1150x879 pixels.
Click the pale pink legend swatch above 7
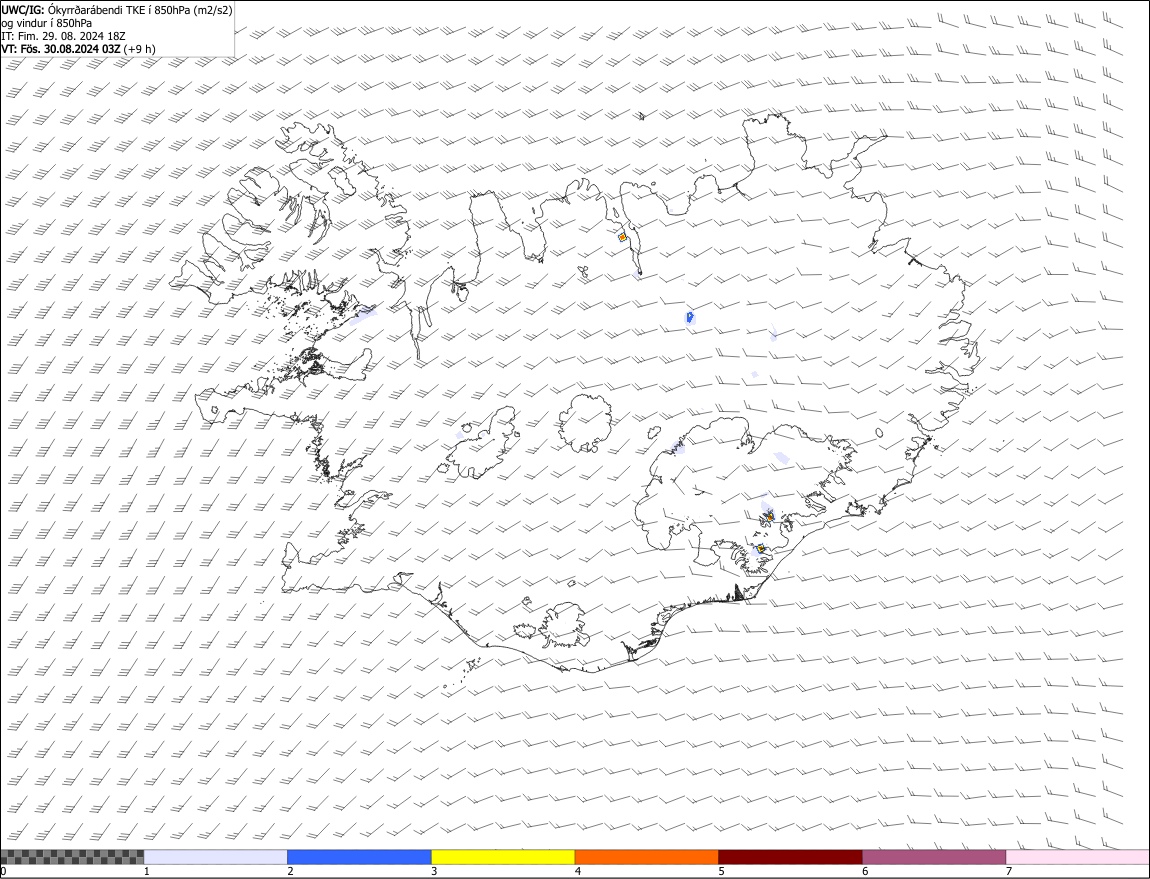tap(1078, 857)
